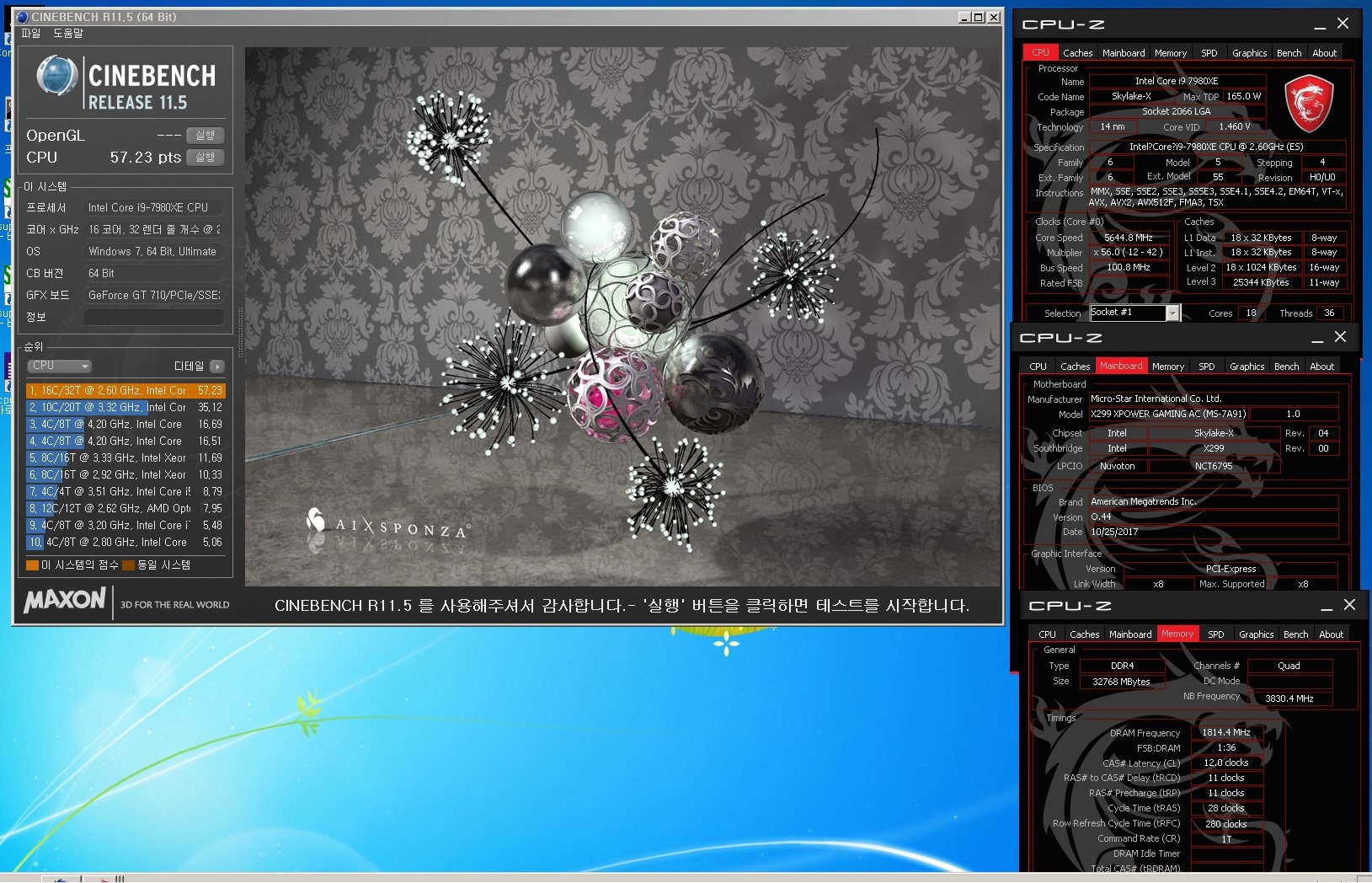This screenshot has width=1372, height=883.
Task: Click the 57.23 pts CPU score
Action: [x=146, y=158]
